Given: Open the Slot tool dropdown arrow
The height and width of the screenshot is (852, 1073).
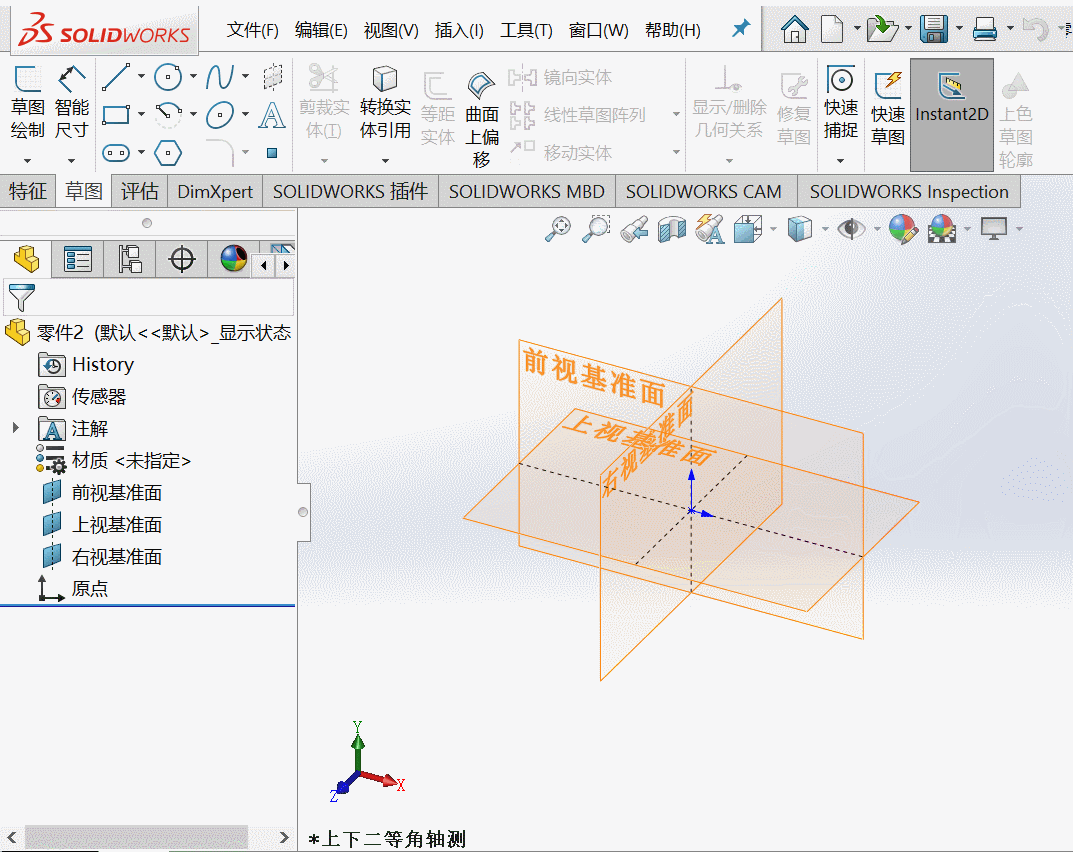Looking at the screenshot, I should click(x=141, y=152).
